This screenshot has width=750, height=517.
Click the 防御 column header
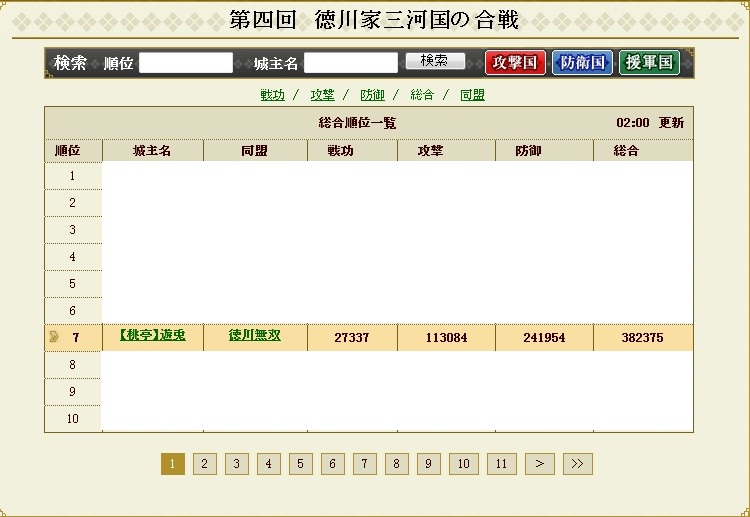pos(544,151)
